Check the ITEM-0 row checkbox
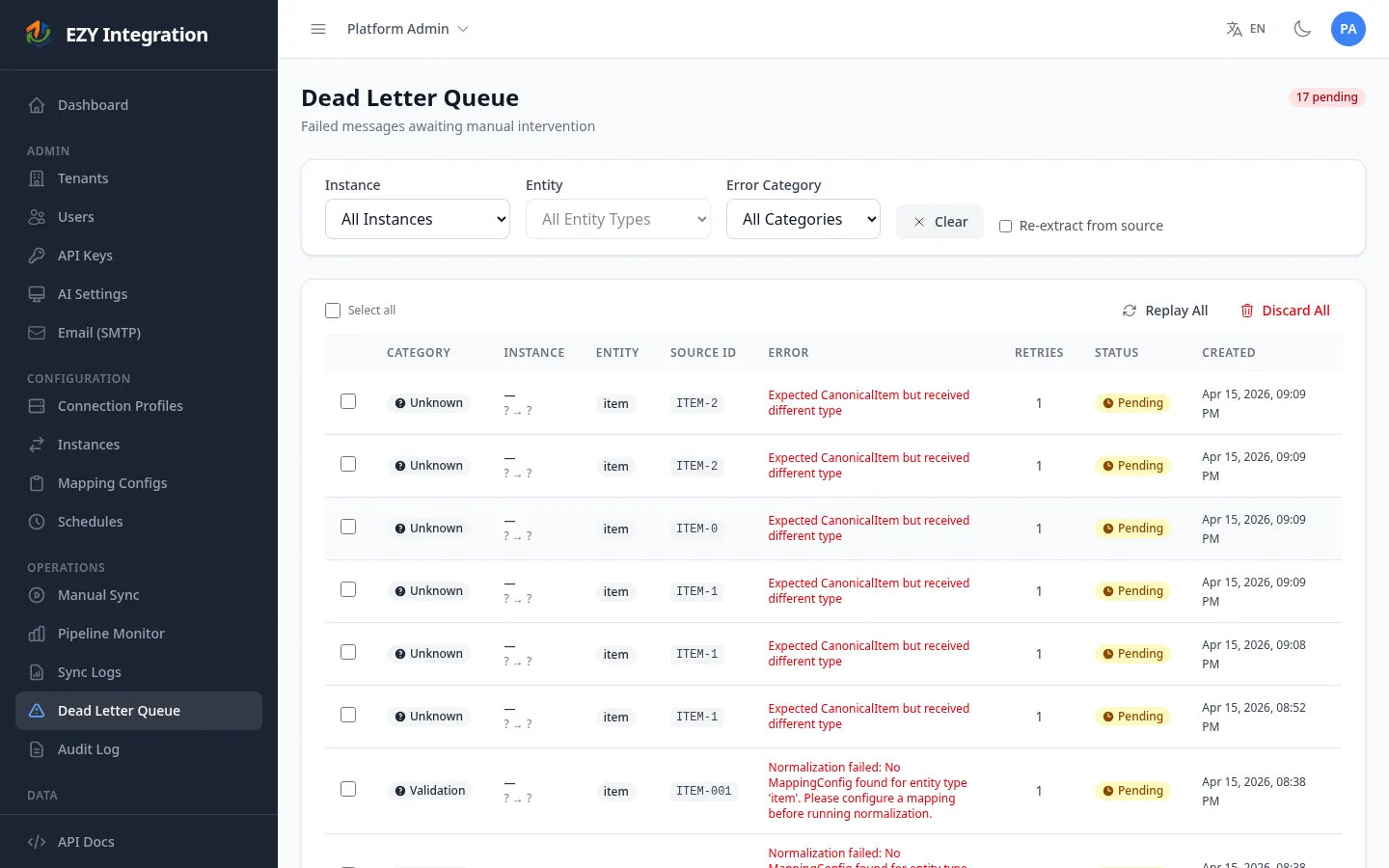This screenshot has height=868, width=1389. 348,527
